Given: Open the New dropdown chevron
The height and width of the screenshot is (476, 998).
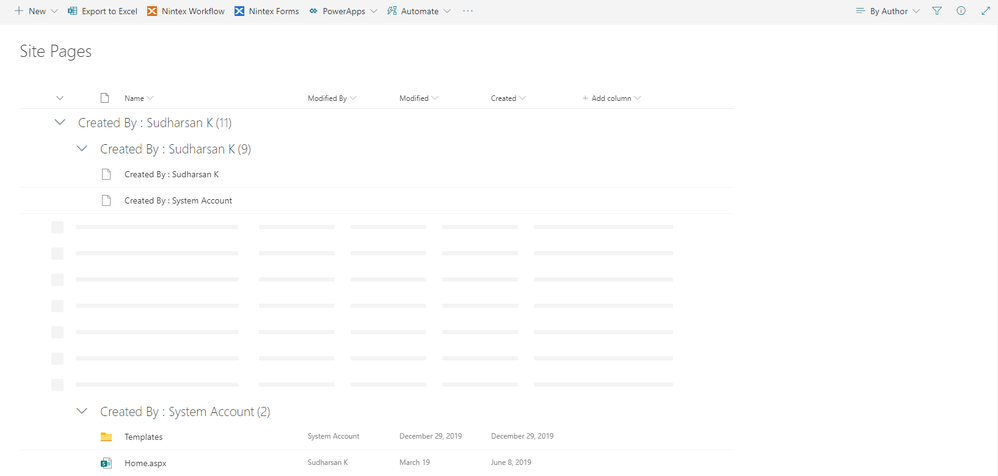Looking at the screenshot, I should point(53,11).
